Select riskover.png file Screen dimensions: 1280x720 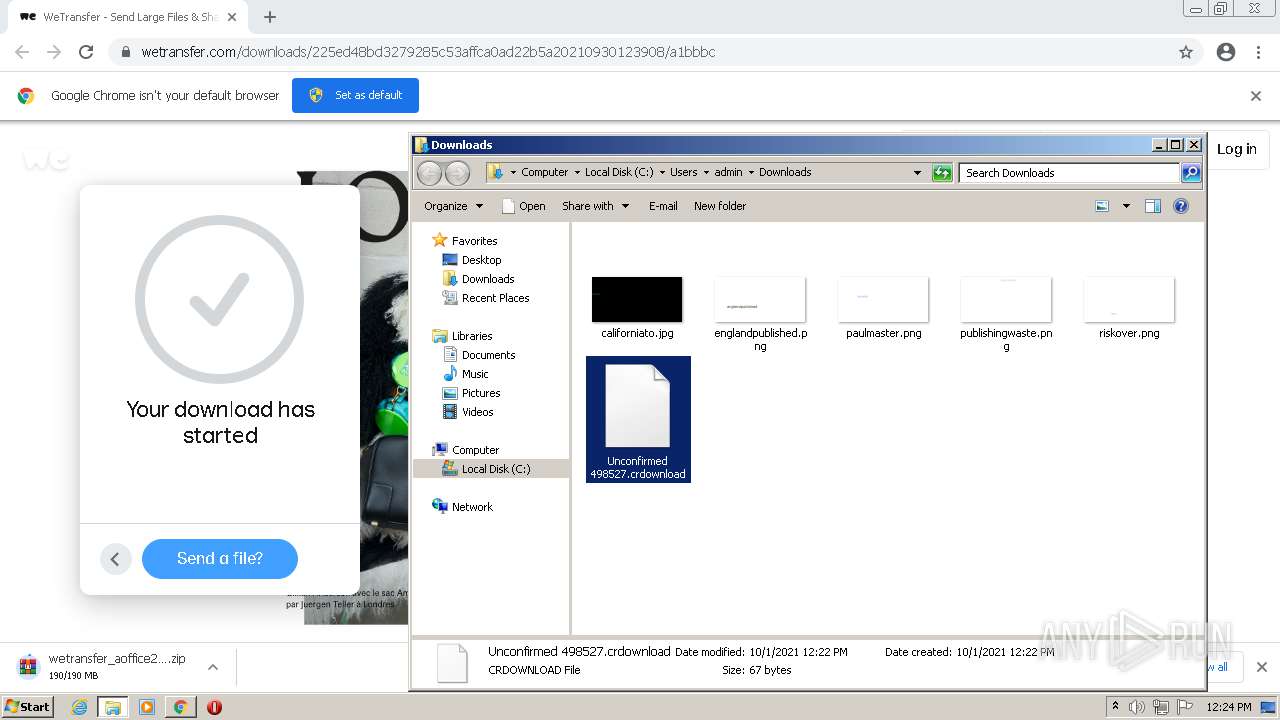1129,308
